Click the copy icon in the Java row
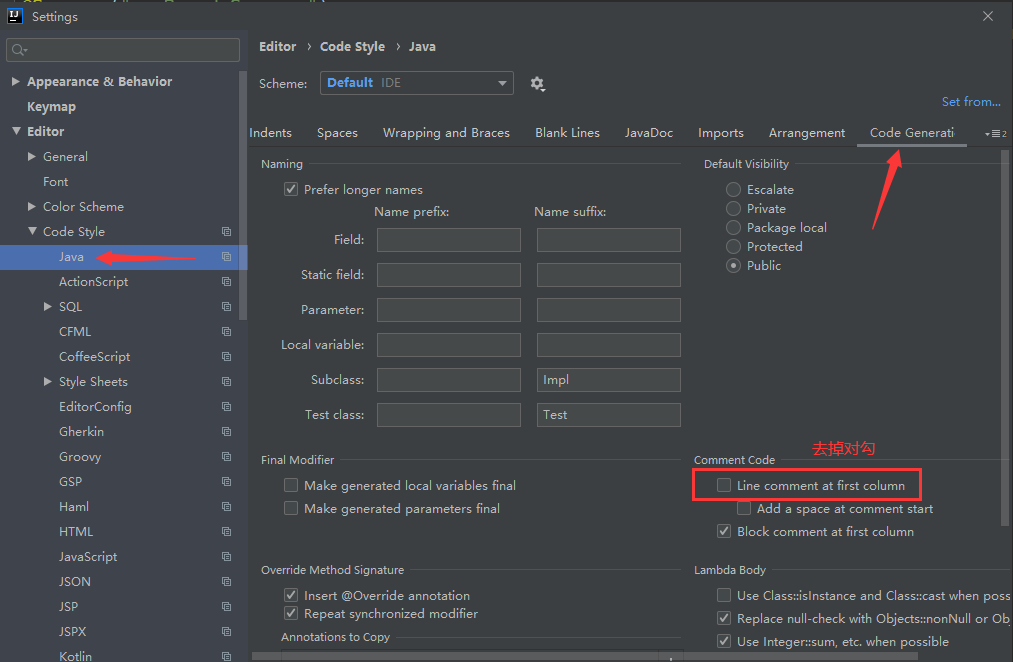Screen dimensions: 1013x662 [x=226, y=256]
